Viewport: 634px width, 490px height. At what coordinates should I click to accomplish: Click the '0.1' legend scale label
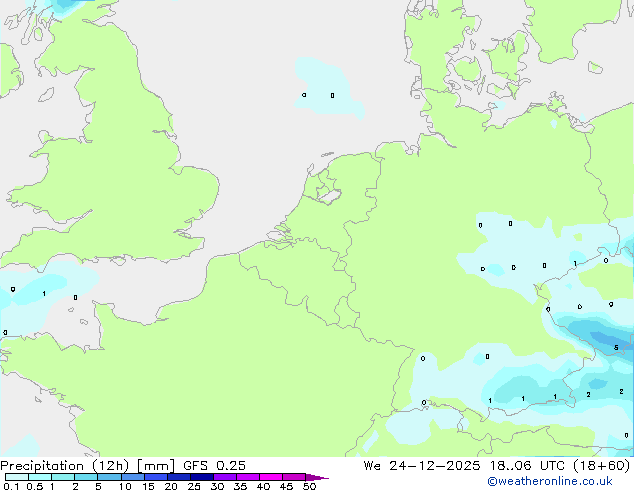coord(11,486)
